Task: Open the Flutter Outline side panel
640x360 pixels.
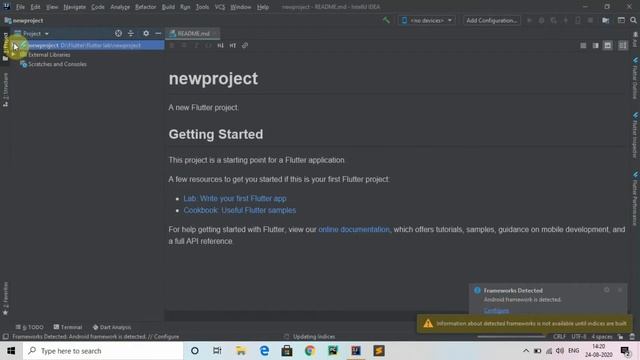Action: pos(635,78)
